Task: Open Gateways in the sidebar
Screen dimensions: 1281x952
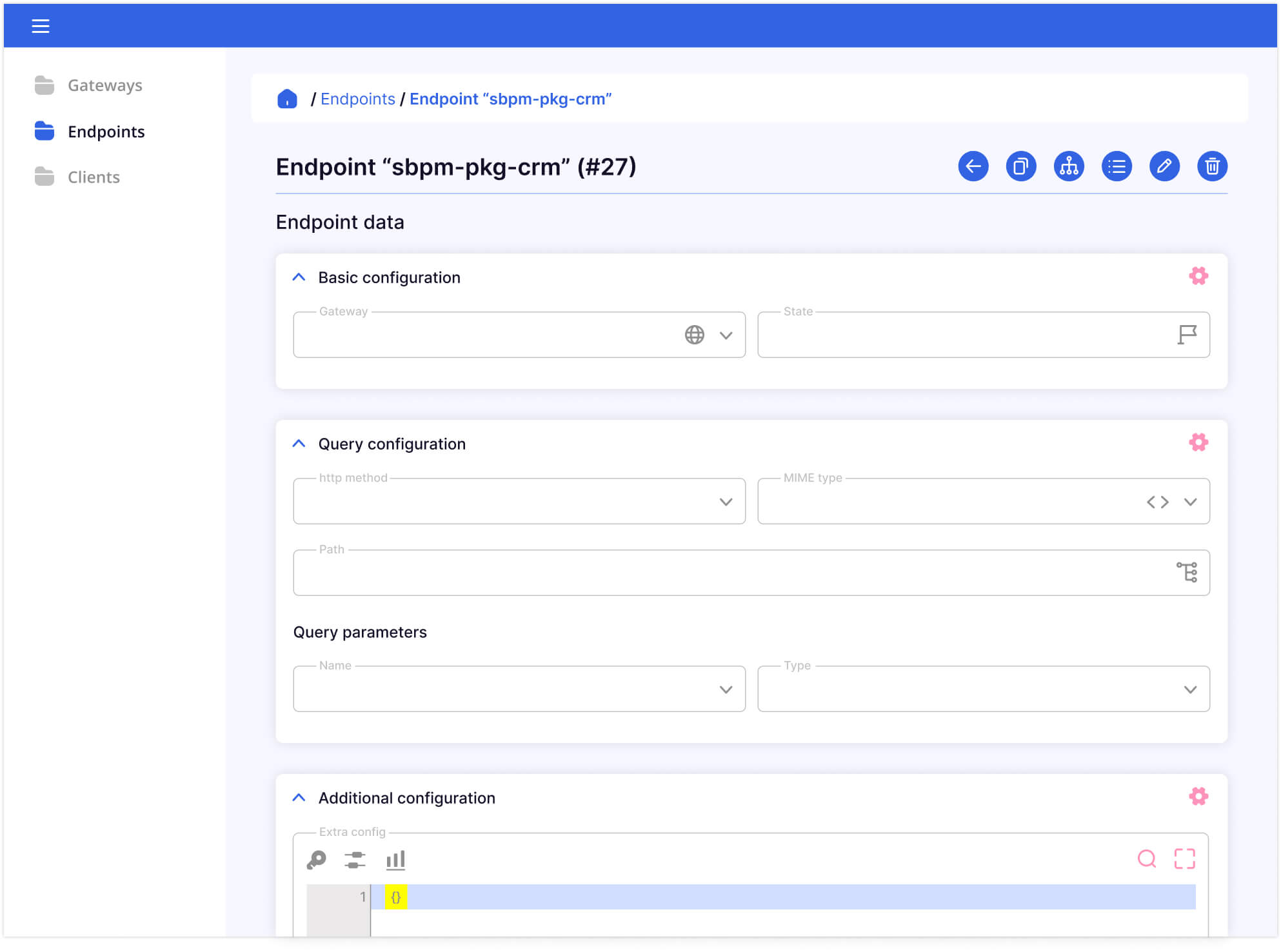Action: pyautogui.click(x=104, y=85)
